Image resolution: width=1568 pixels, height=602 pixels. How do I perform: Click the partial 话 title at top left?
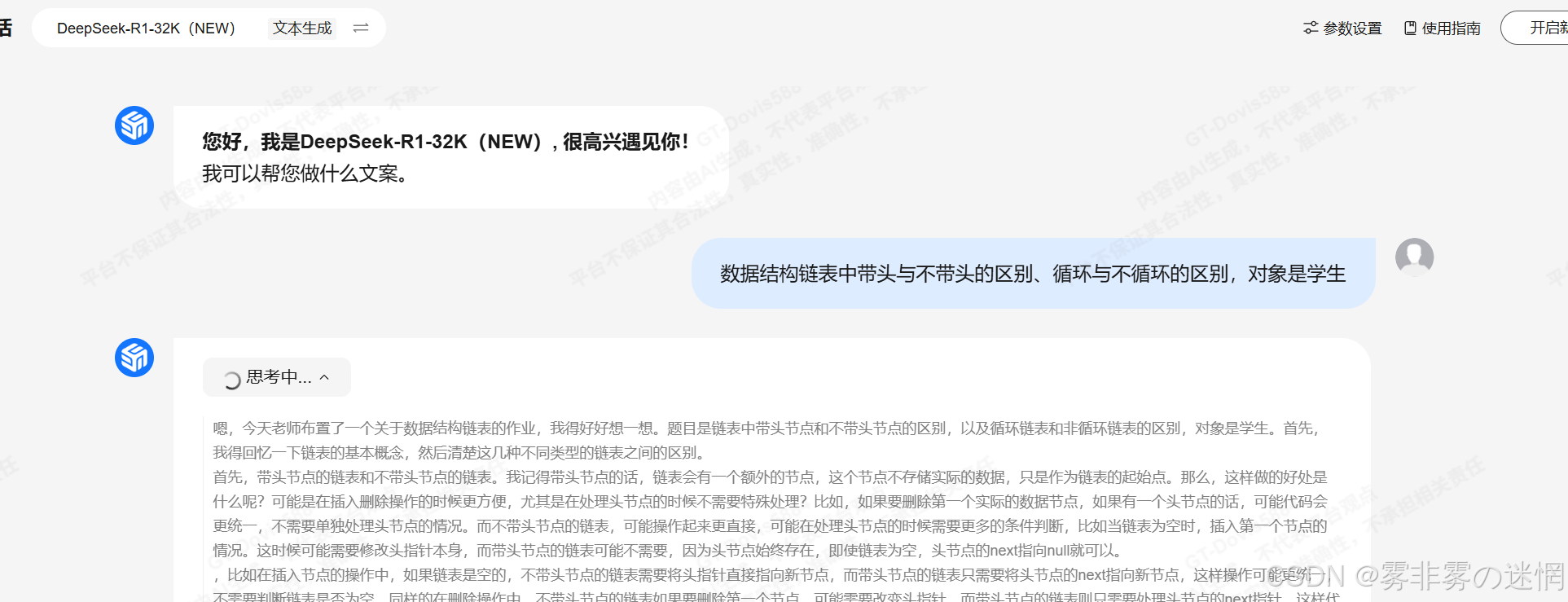point(6,28)
